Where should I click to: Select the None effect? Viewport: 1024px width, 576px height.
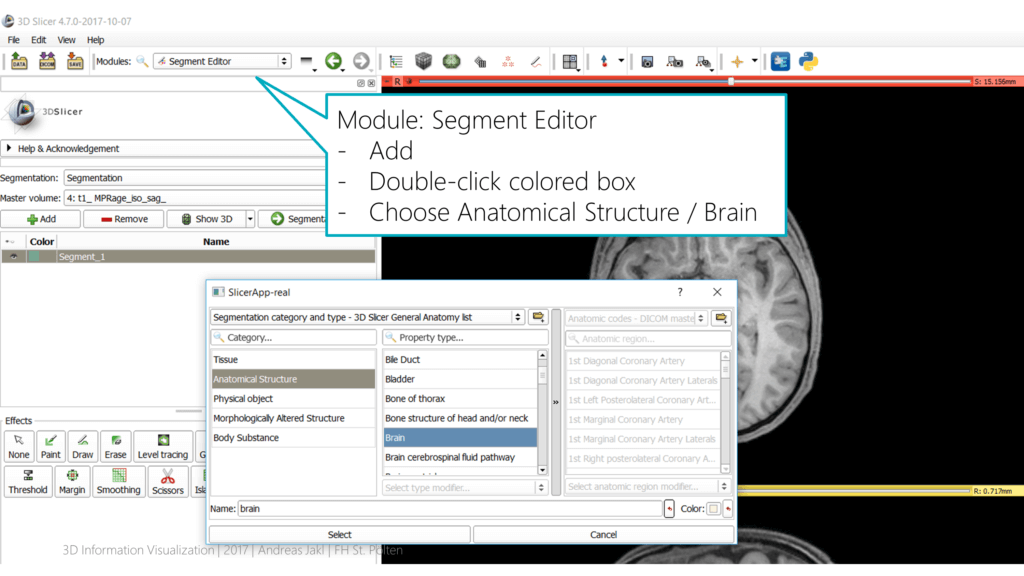[x=18, y=447]
